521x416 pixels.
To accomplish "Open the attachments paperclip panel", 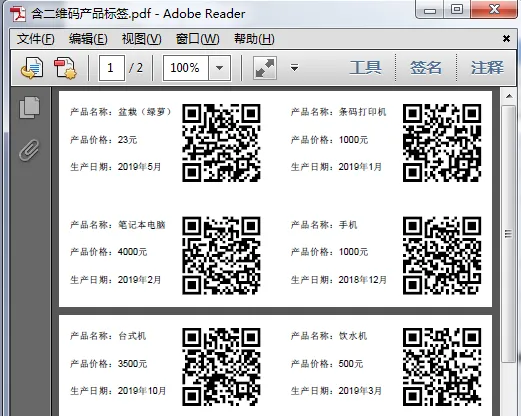I will [29, 150].
